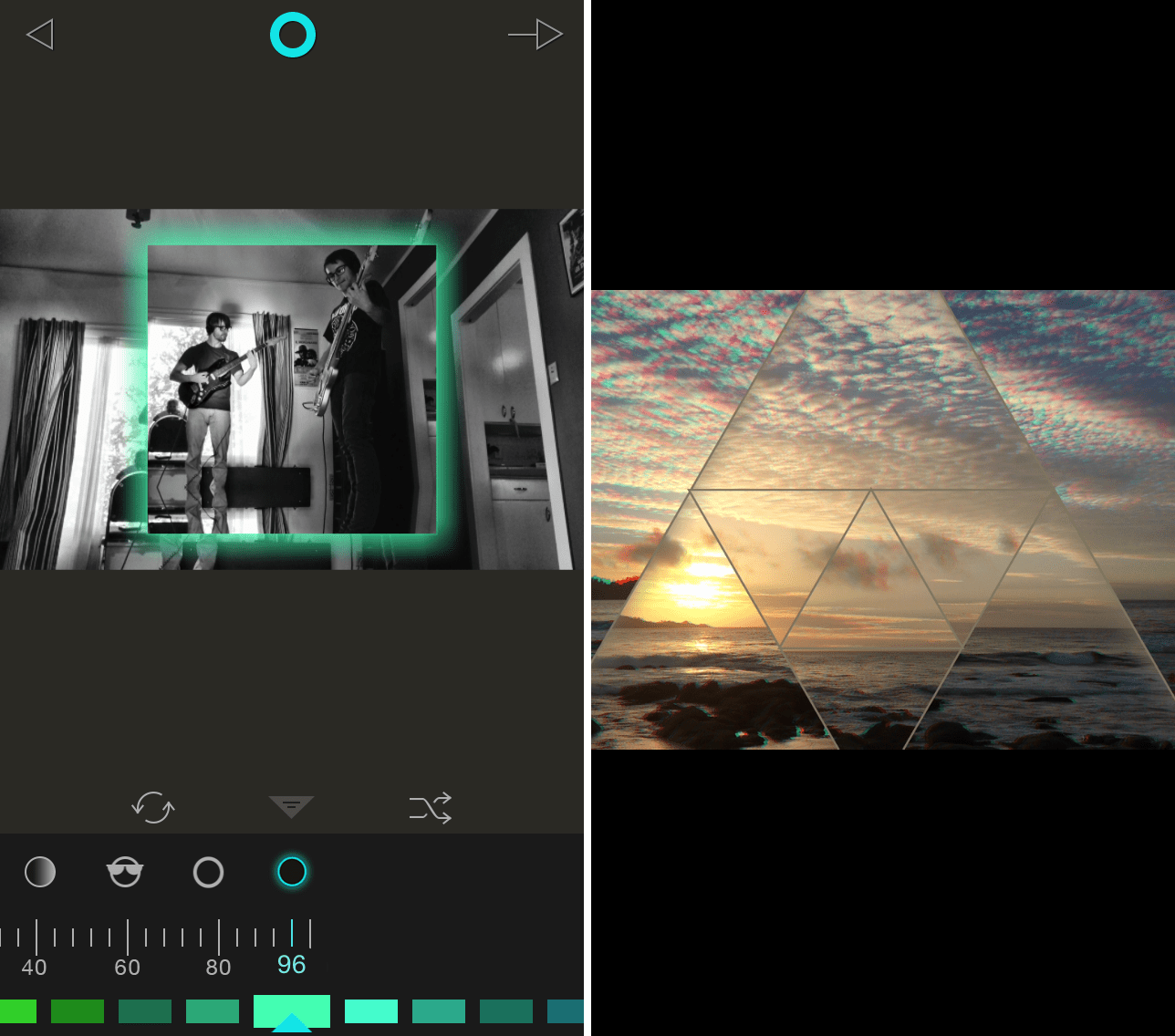The height and width of the screenshot is (1036, 1175).
Task: Select the glowing cyan ring mode icon
Action: pos(292,872)
